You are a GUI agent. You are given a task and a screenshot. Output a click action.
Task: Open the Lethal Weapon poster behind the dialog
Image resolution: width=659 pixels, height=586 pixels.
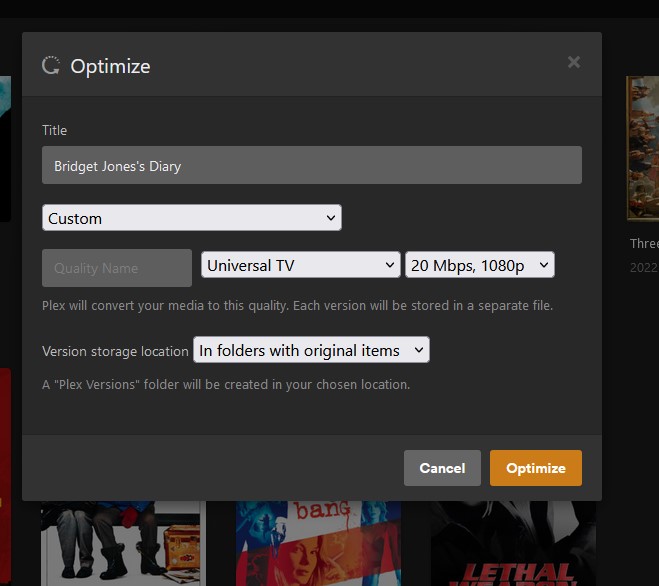tap(513, 543)
